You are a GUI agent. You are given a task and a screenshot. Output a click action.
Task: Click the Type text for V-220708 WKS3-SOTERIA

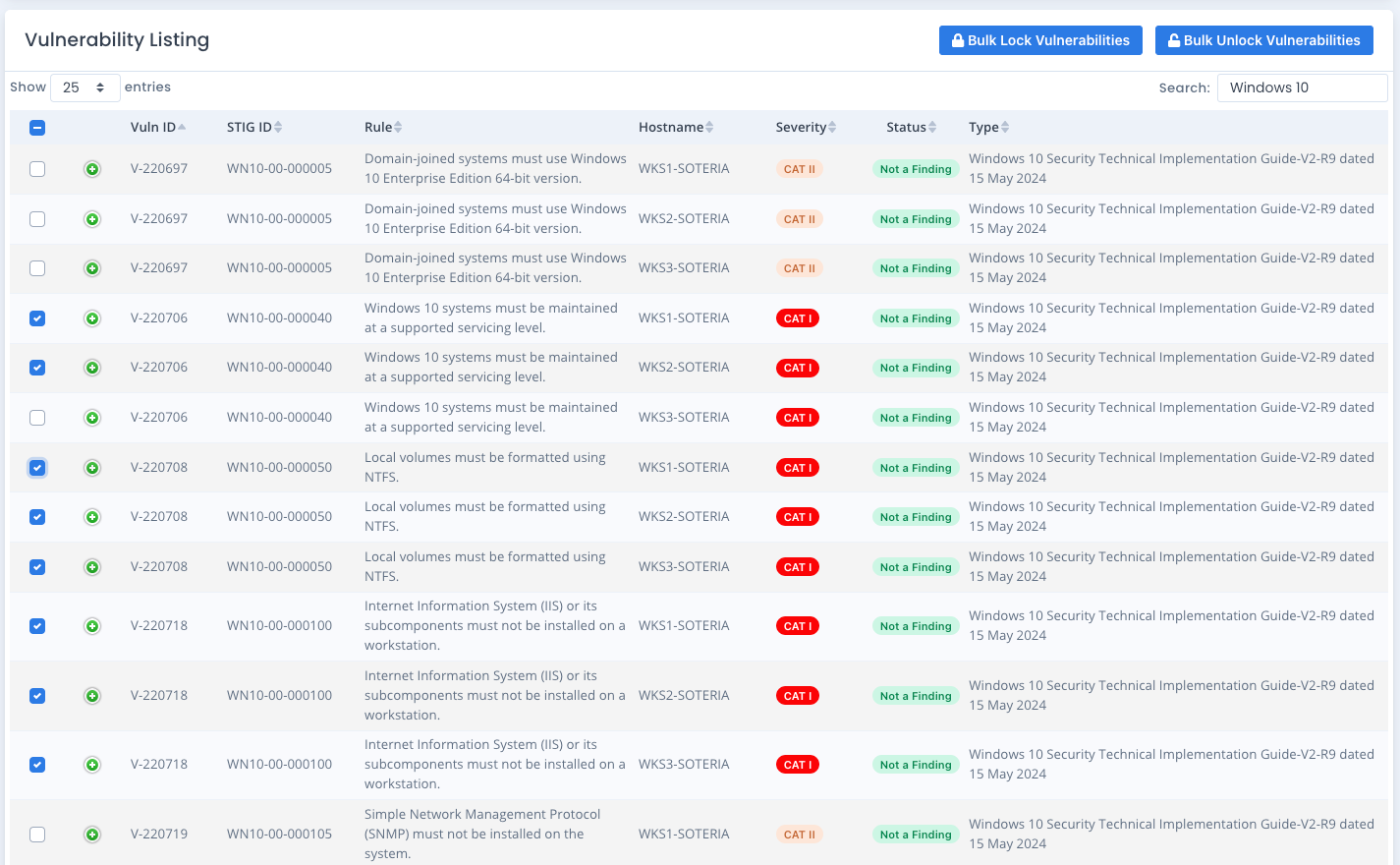pos(1171,566)
